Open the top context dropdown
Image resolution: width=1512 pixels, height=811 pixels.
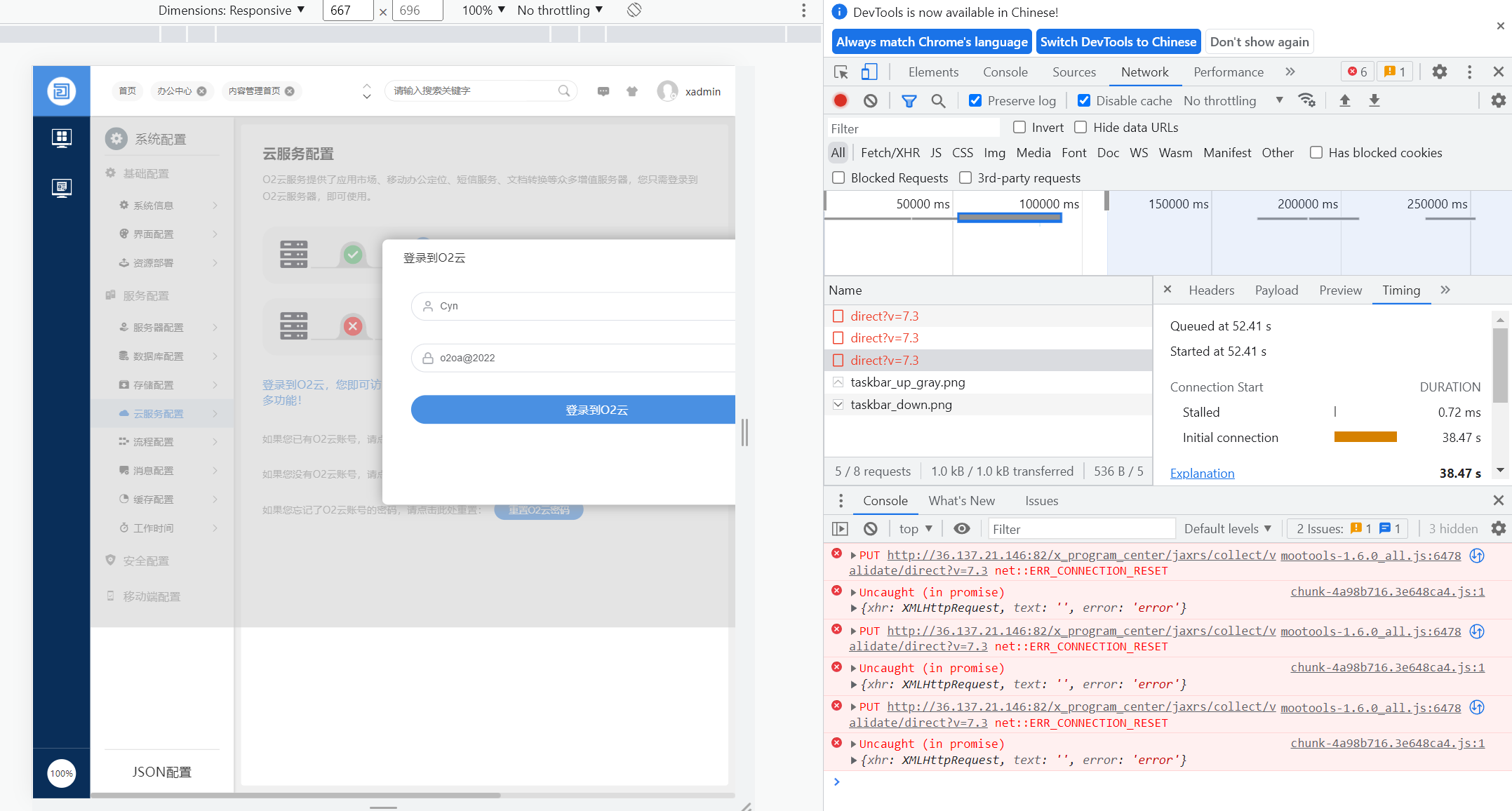pos(915,529)
